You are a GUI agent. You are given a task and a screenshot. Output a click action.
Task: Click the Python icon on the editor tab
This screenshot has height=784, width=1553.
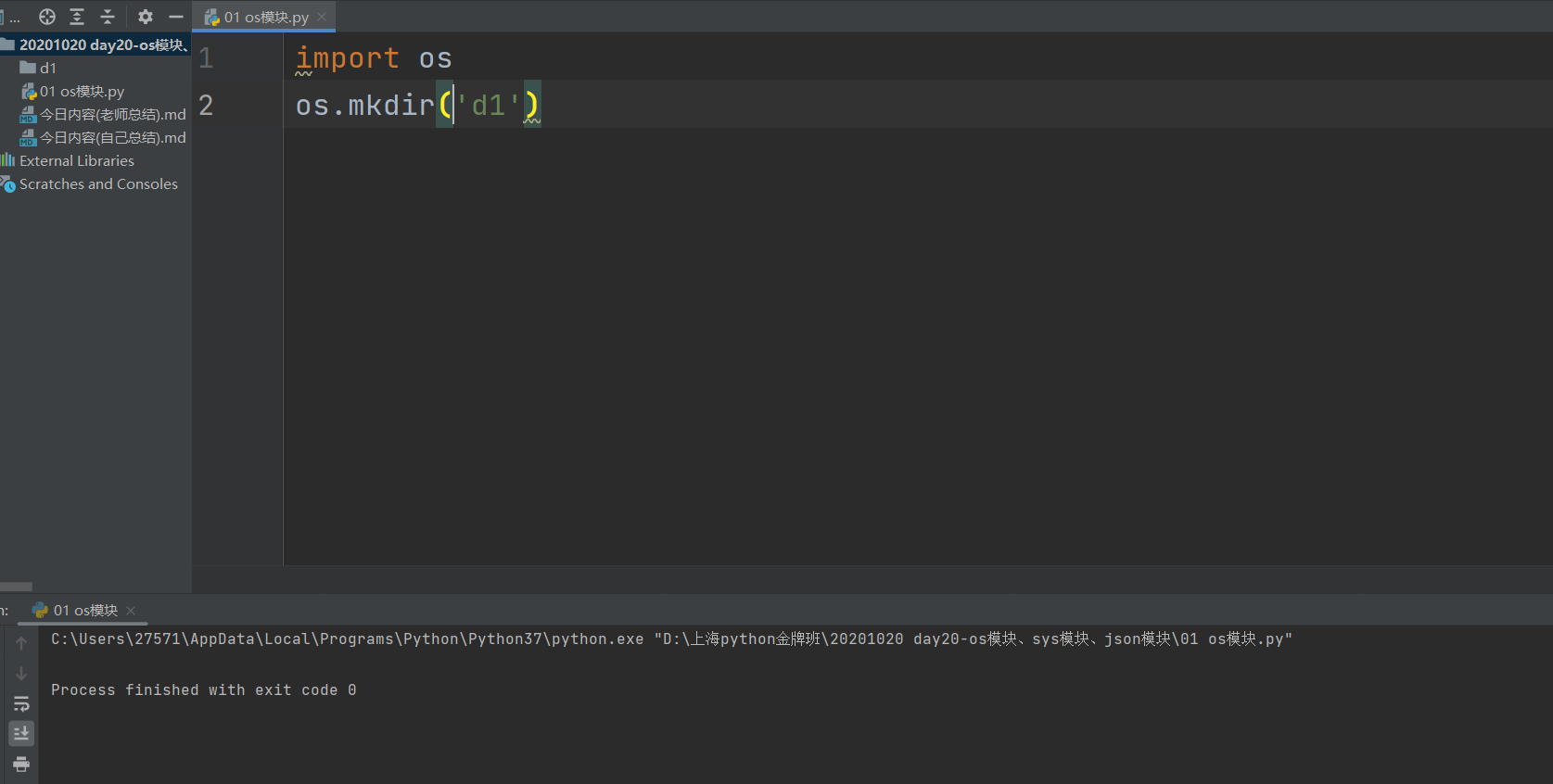pos(212,17)
